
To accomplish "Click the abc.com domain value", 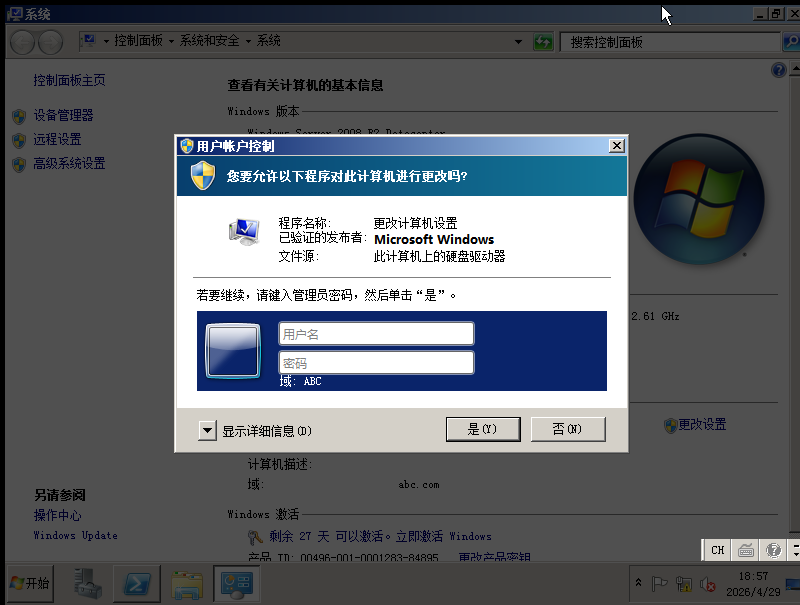I will (x=419, y=485).
